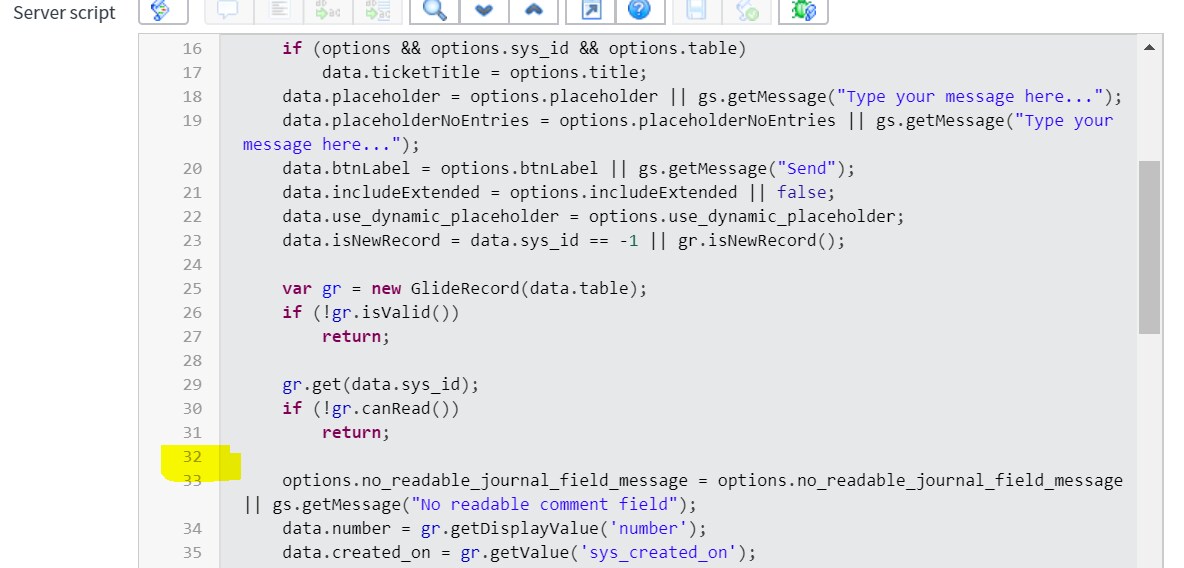Click the replace all icon
Viewport: 1184px width, 568px height.
click(378, 10)
